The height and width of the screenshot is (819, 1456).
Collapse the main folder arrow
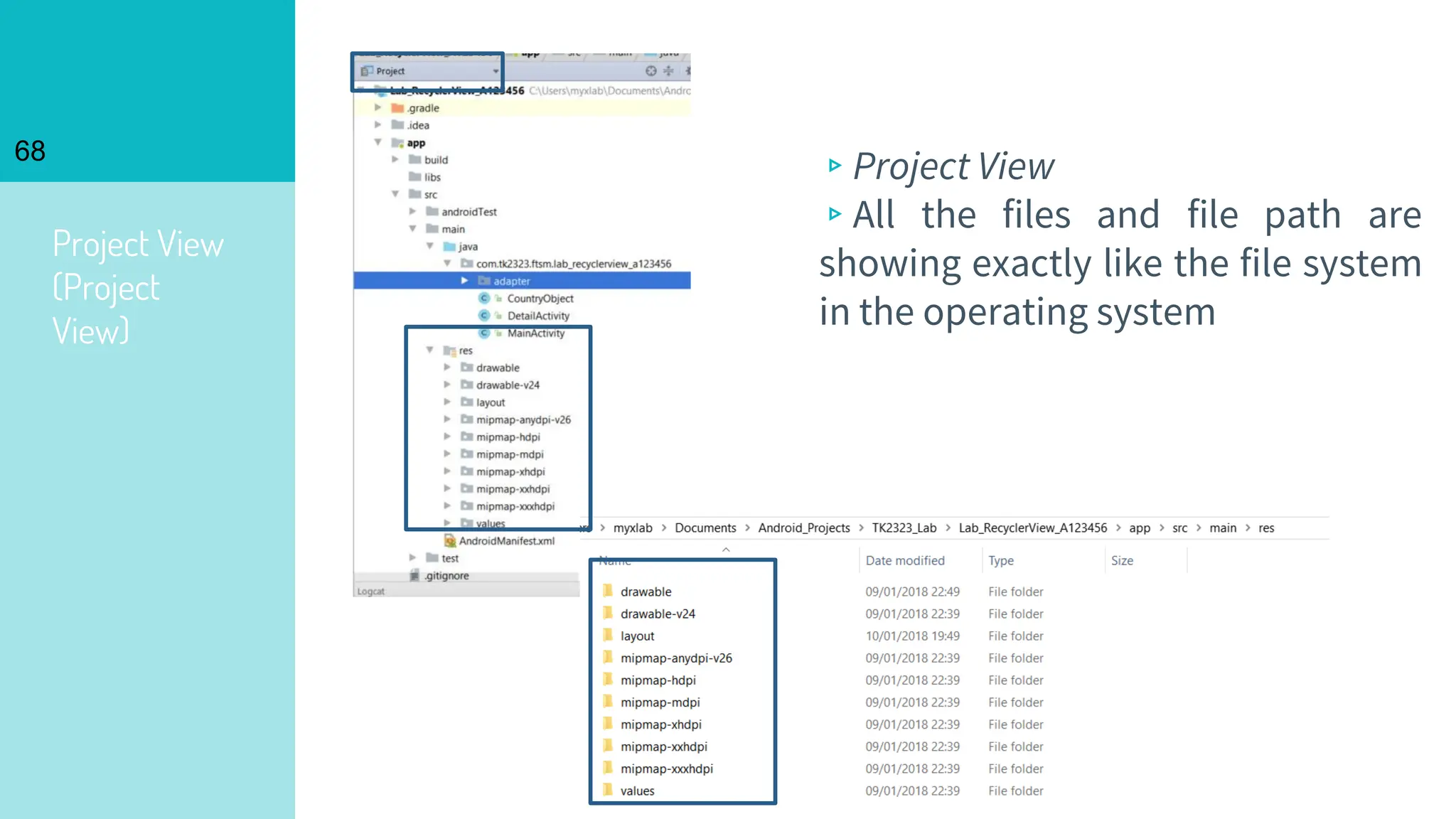412,229
